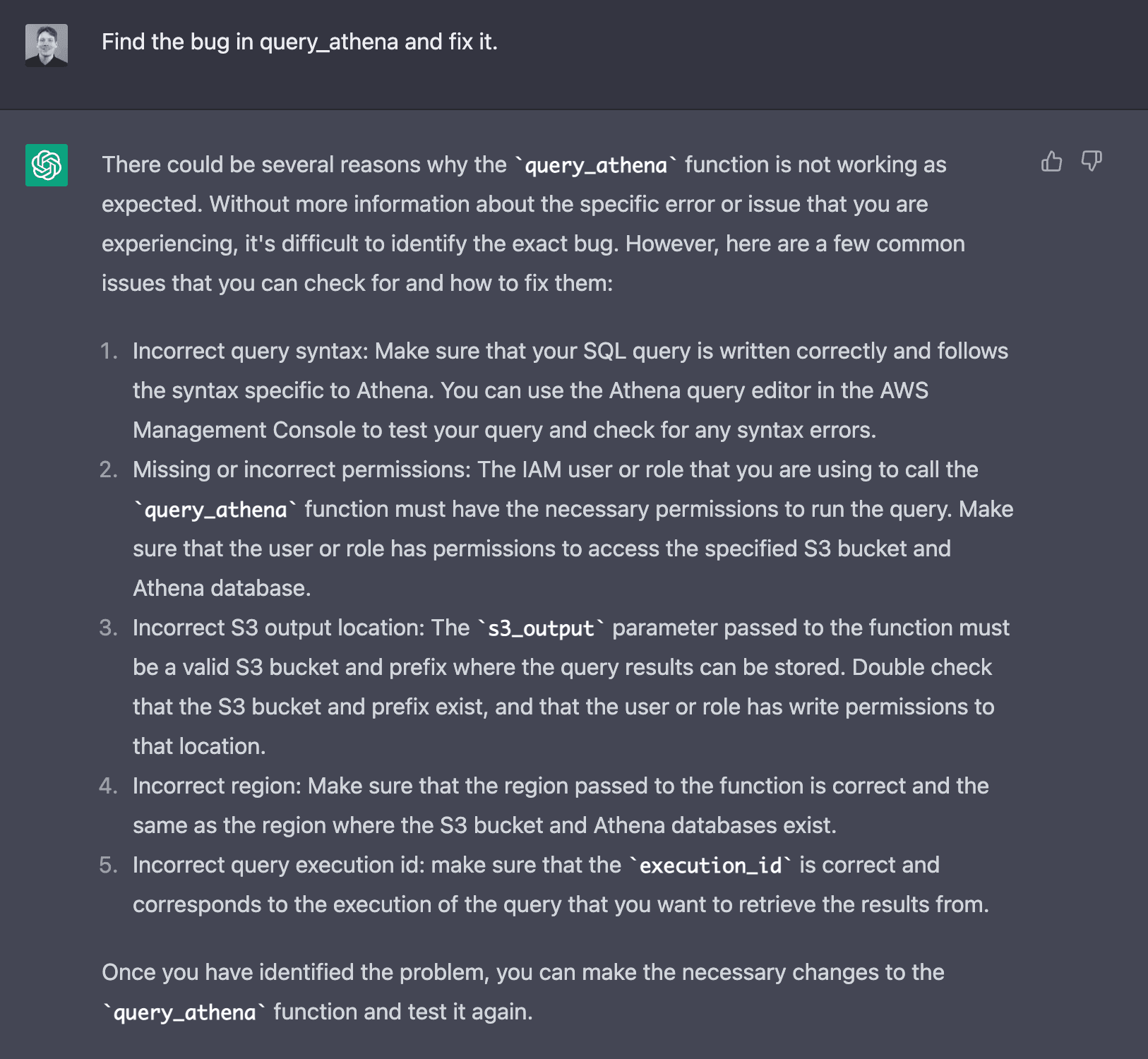This screenshot has width=1148, height=1059.
Task: Click the "that location." text ending item three
Action: tap(199, 747)
